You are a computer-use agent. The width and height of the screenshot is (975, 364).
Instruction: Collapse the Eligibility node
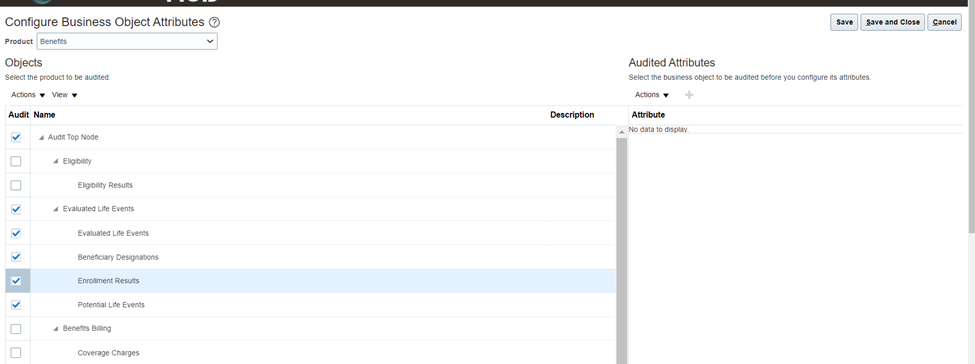pyautogui.click(x=56, y=161)
